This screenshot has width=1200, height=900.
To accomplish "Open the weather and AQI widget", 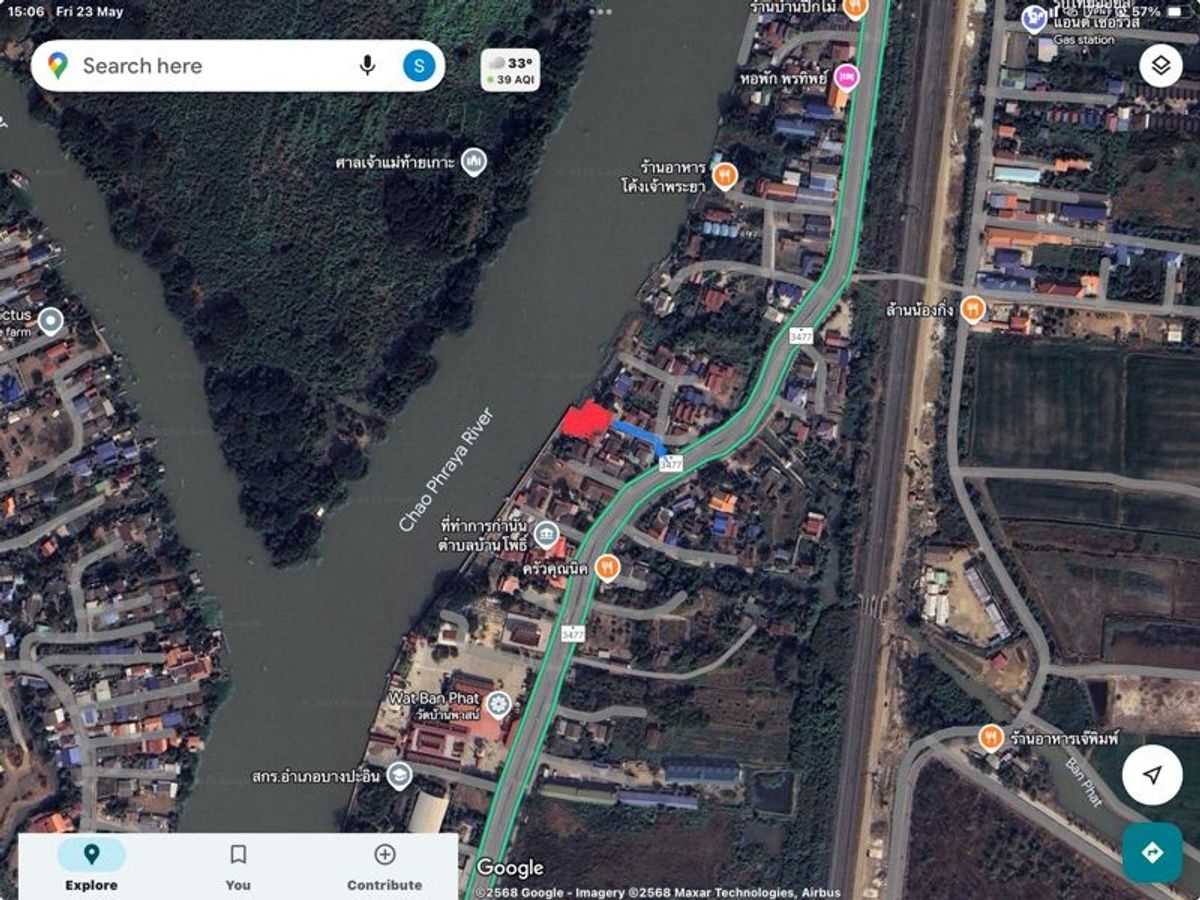I will (510, 70).
